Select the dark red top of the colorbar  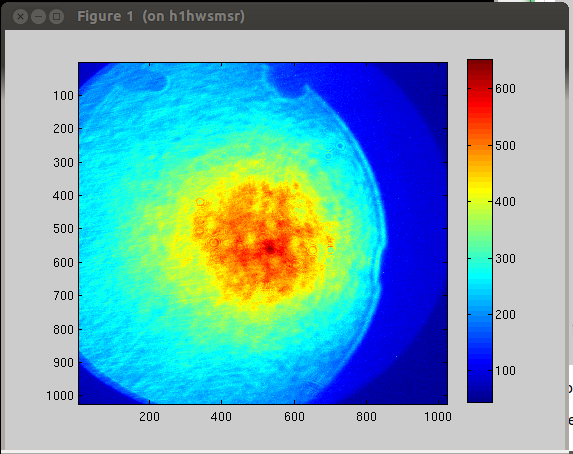pos(480,67)
